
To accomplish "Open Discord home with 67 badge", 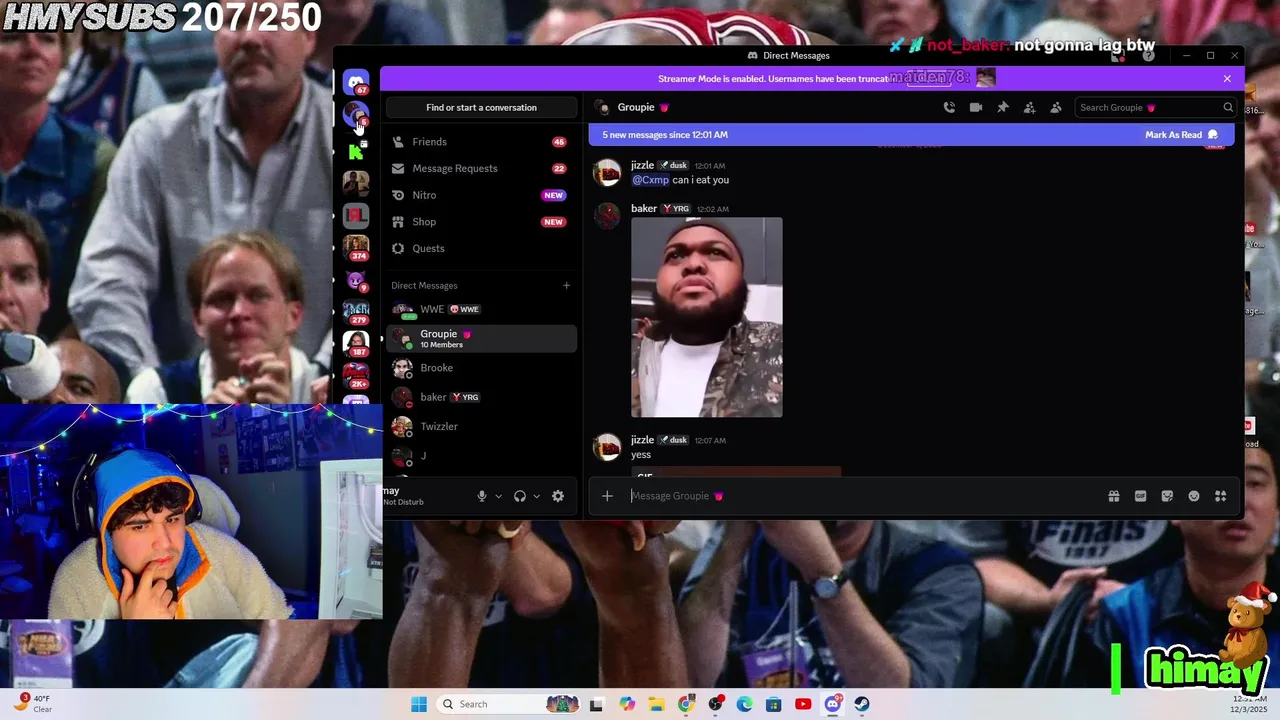I will (356, 82).
